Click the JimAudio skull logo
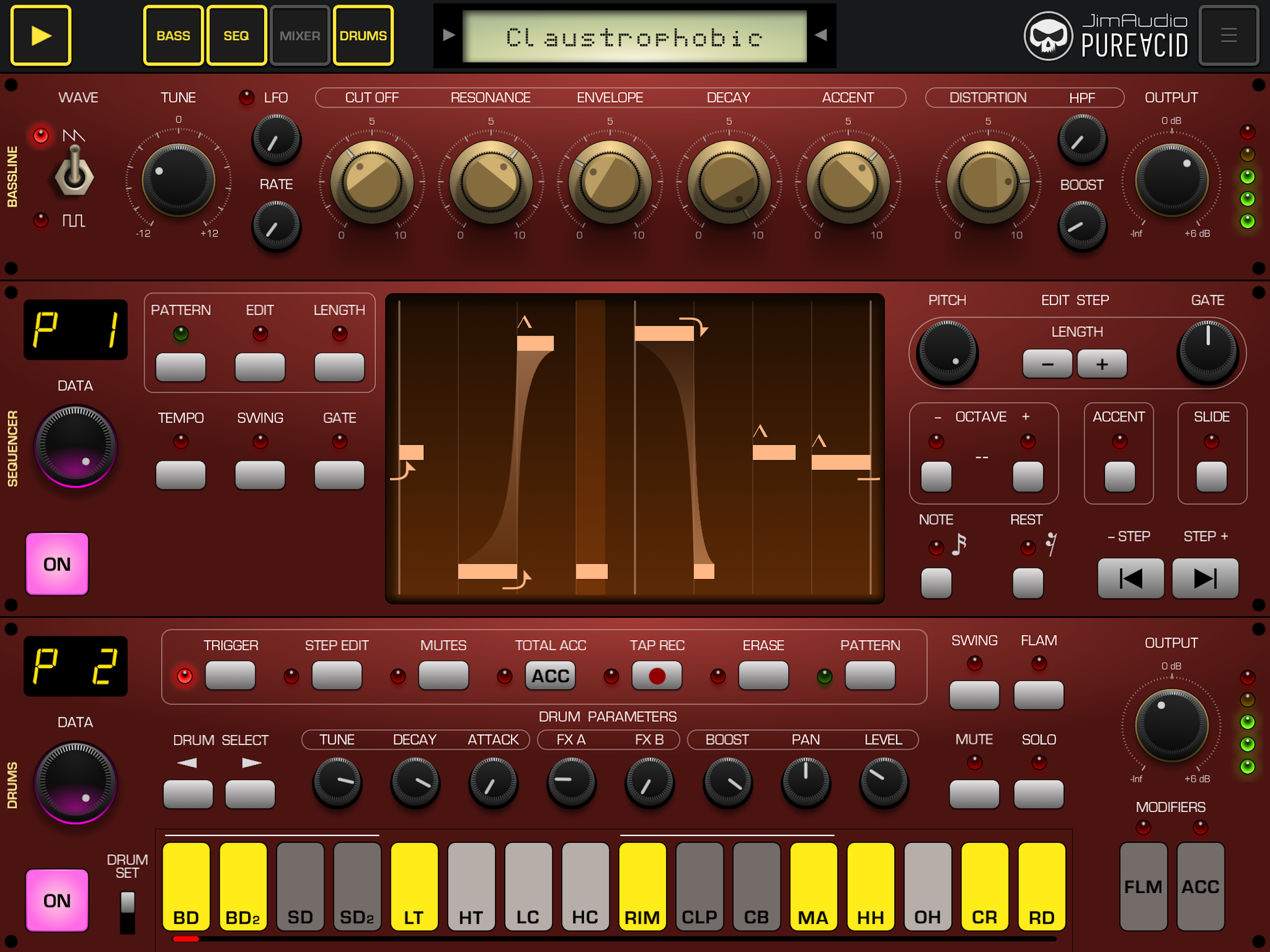 point(1048,36)
